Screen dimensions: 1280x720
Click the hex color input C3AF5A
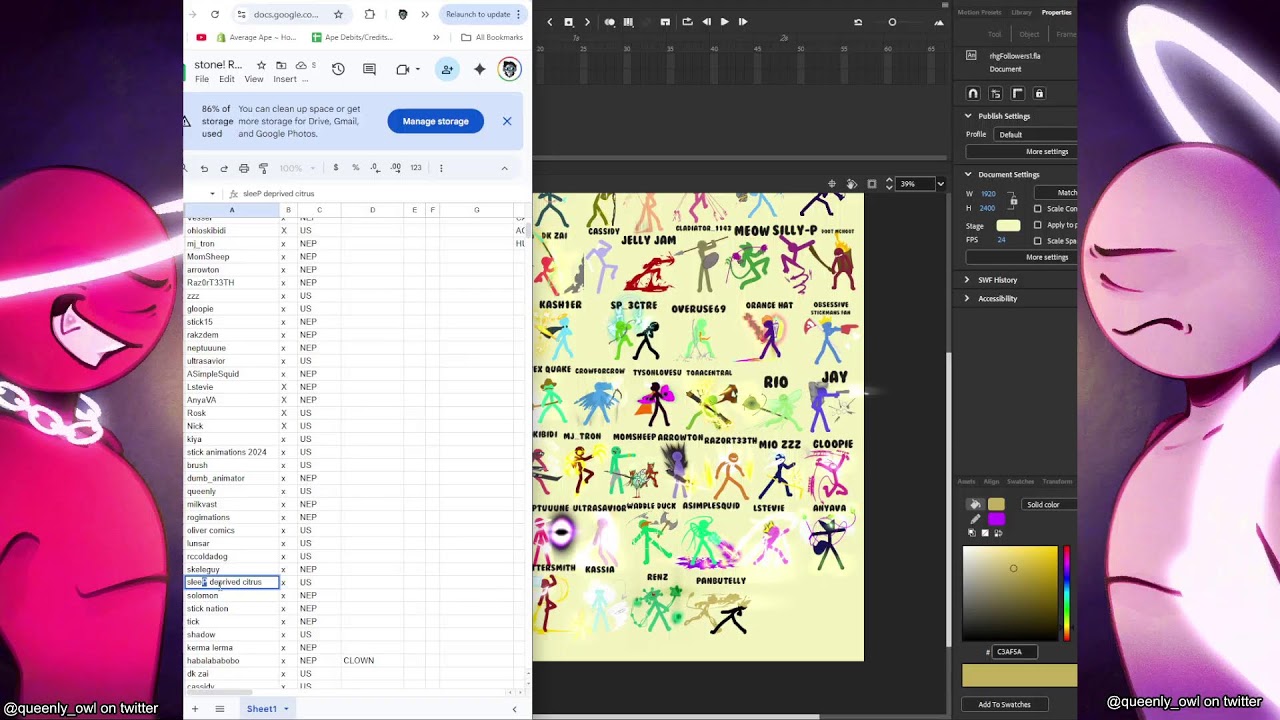1015,652
